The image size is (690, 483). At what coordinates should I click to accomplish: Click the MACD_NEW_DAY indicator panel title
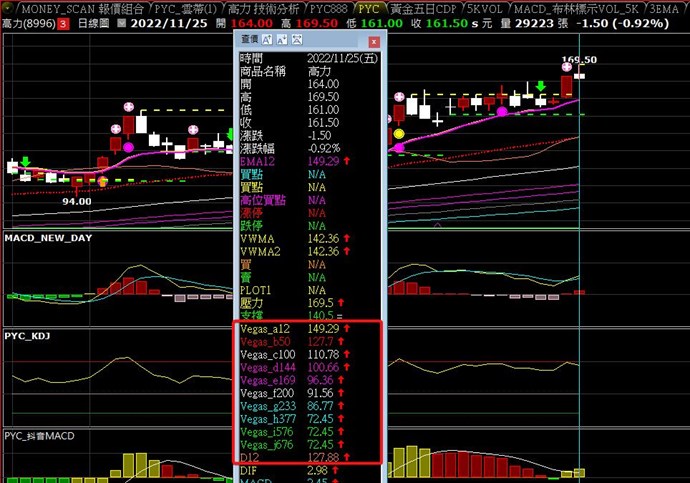tap(49, 240)
